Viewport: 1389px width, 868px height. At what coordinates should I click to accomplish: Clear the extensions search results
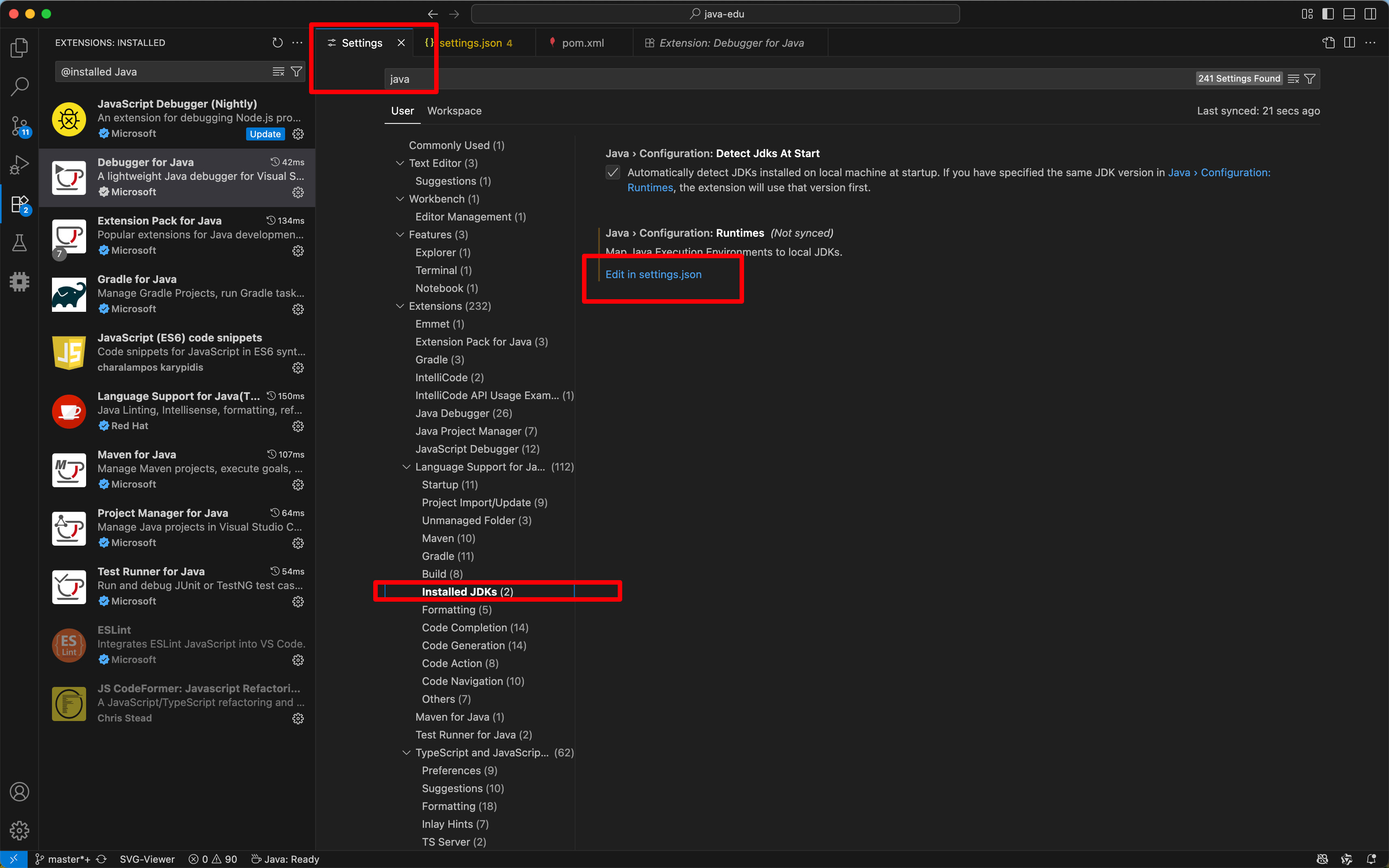click(x=279, y=72)
